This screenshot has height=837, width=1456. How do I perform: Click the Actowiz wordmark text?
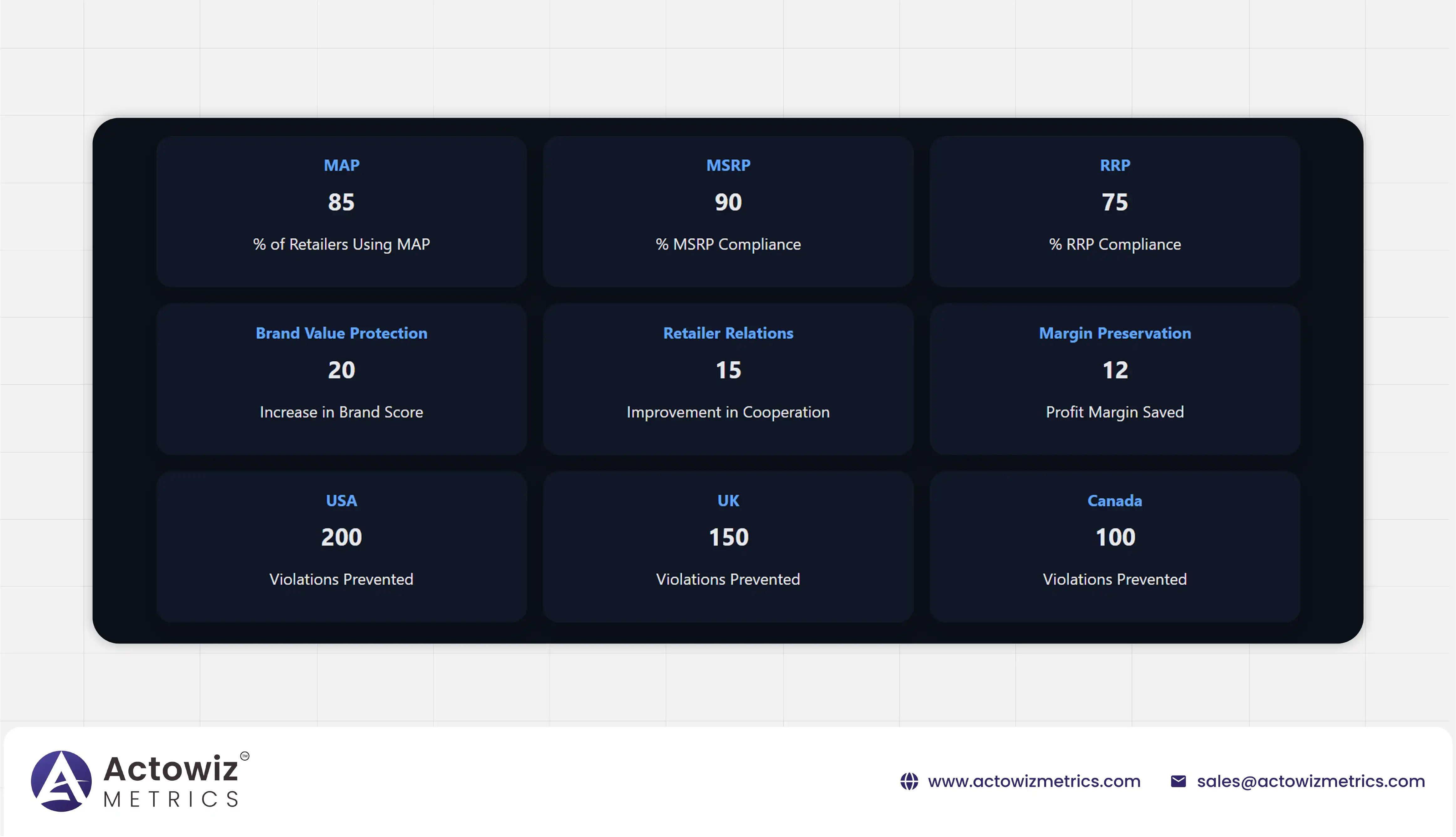(x=171, y=769)
